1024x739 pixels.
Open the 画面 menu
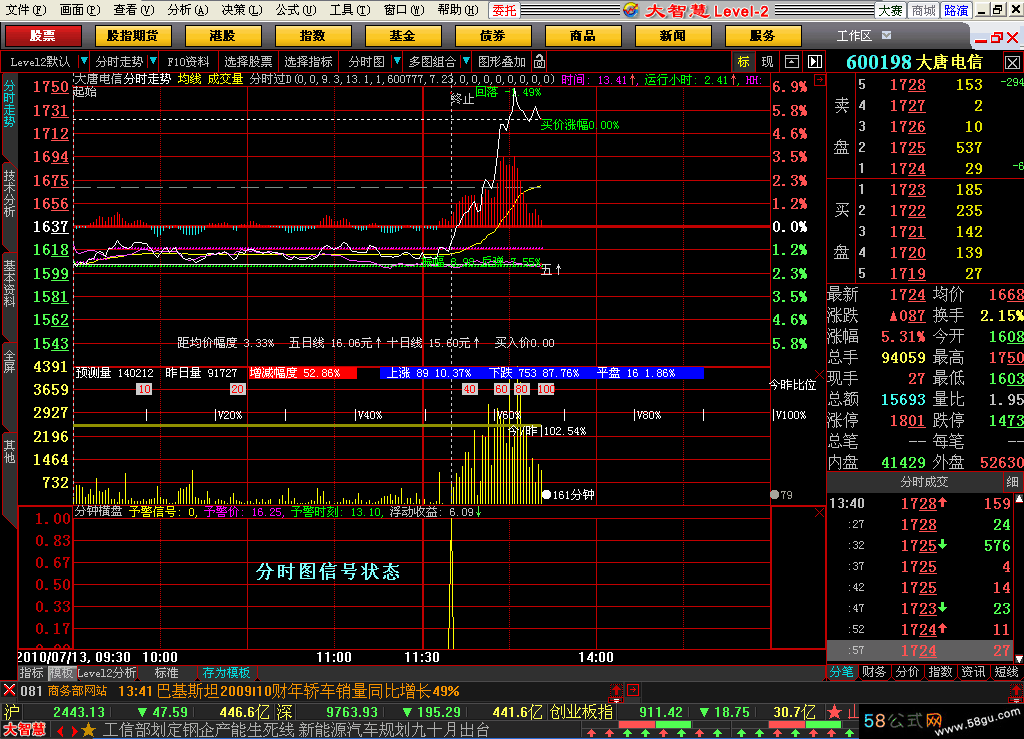point(80,10)
